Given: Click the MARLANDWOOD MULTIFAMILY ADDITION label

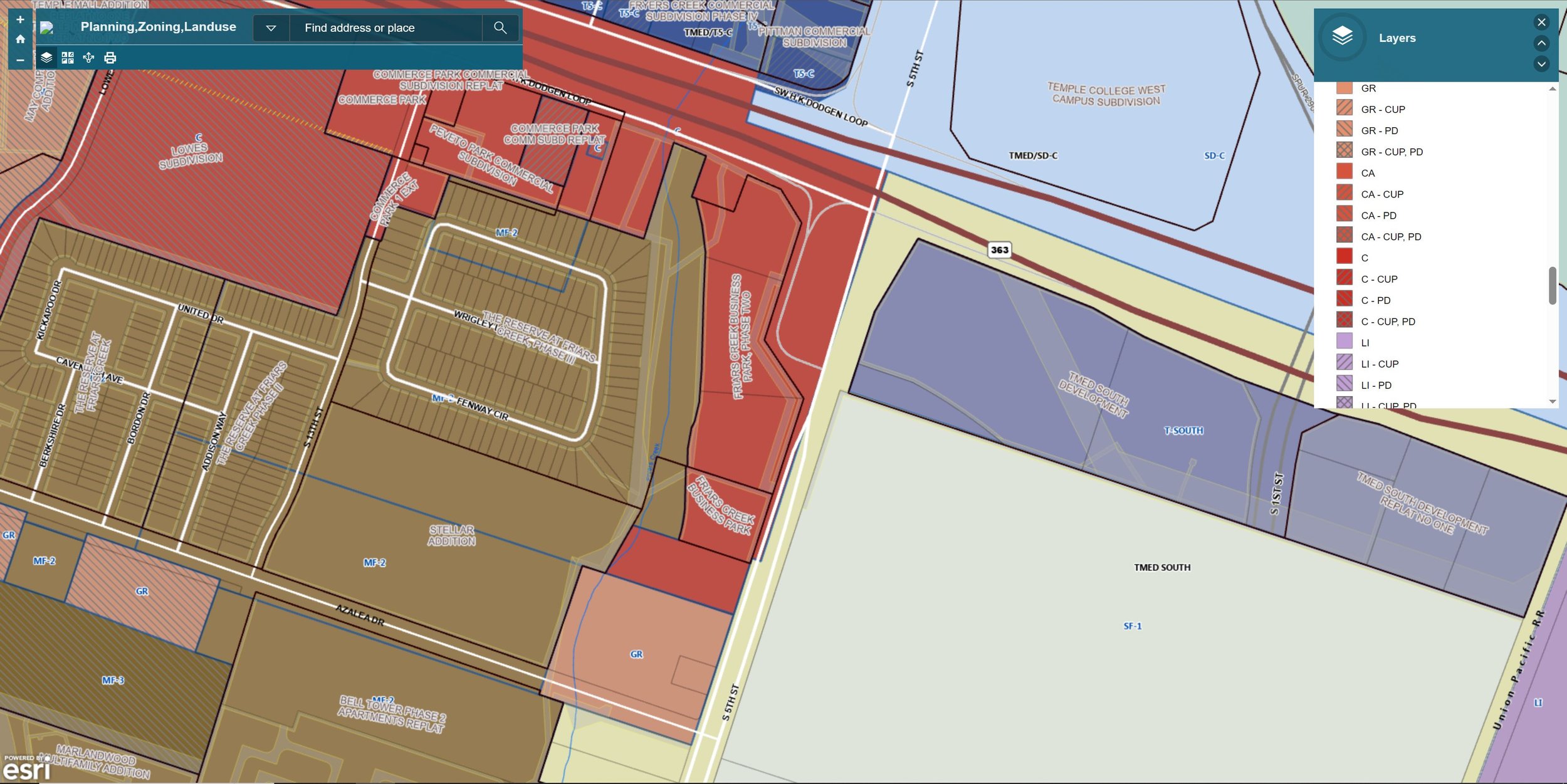Looking at the screenshot, I should [95, 762].
